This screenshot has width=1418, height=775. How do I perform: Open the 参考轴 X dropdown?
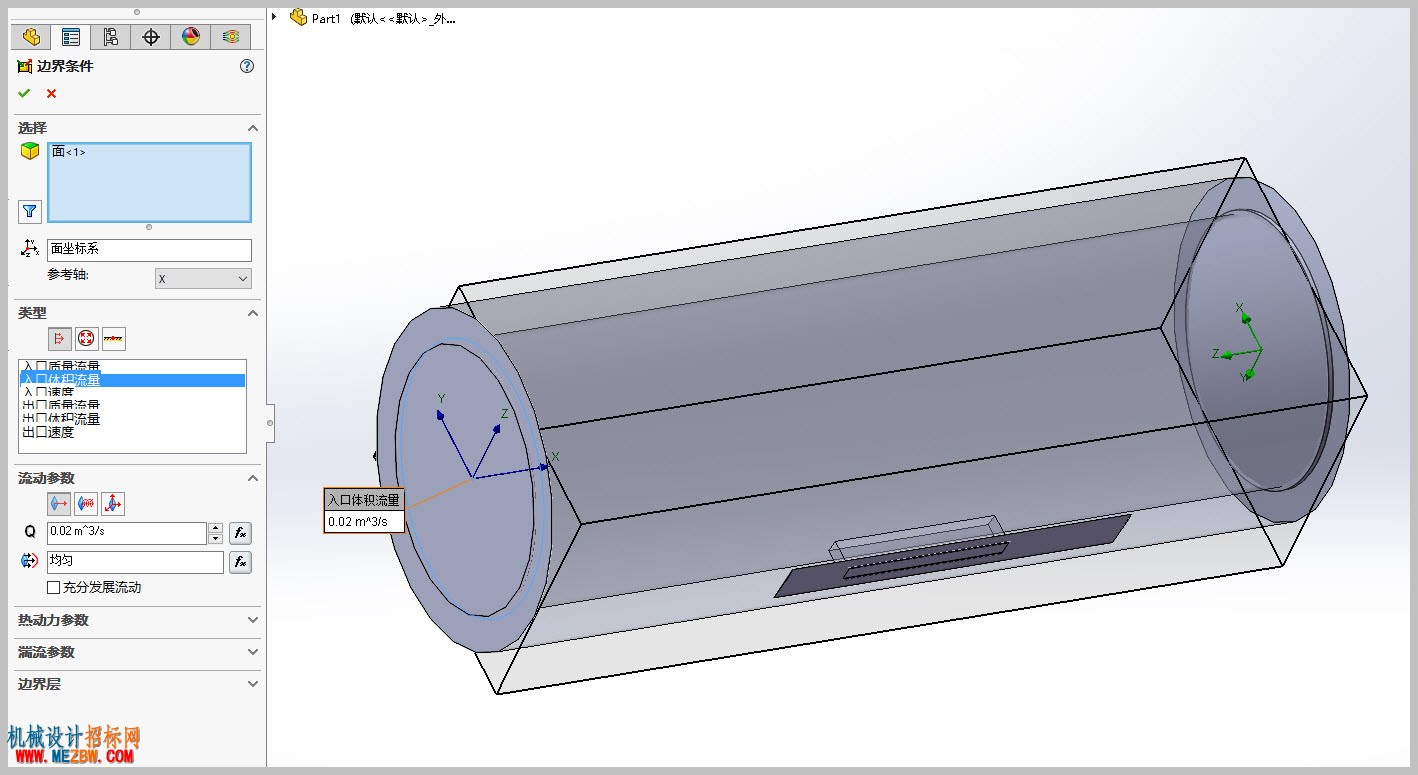point(203,279)
